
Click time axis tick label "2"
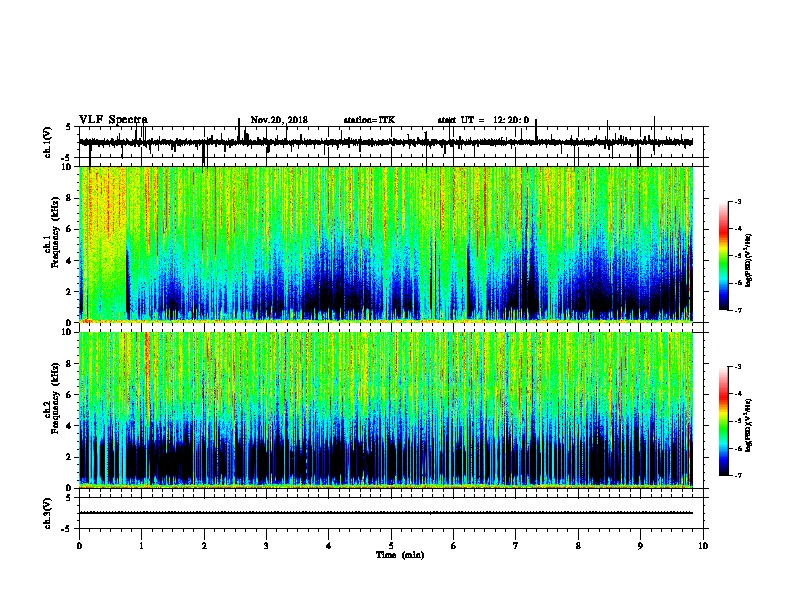tap(204, 546)
